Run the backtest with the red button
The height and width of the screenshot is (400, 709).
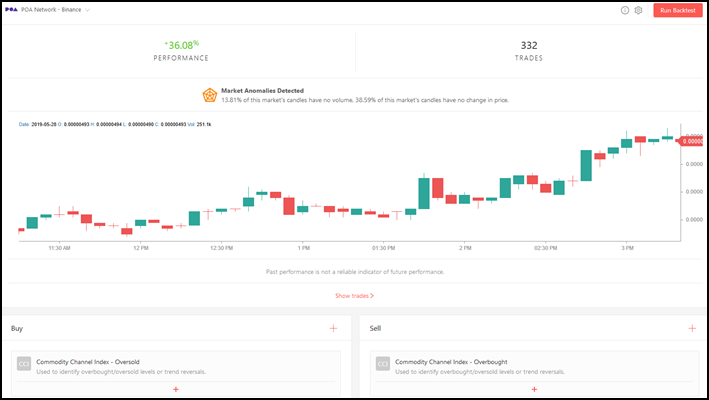pyautogui.click(x=678, y=10)
